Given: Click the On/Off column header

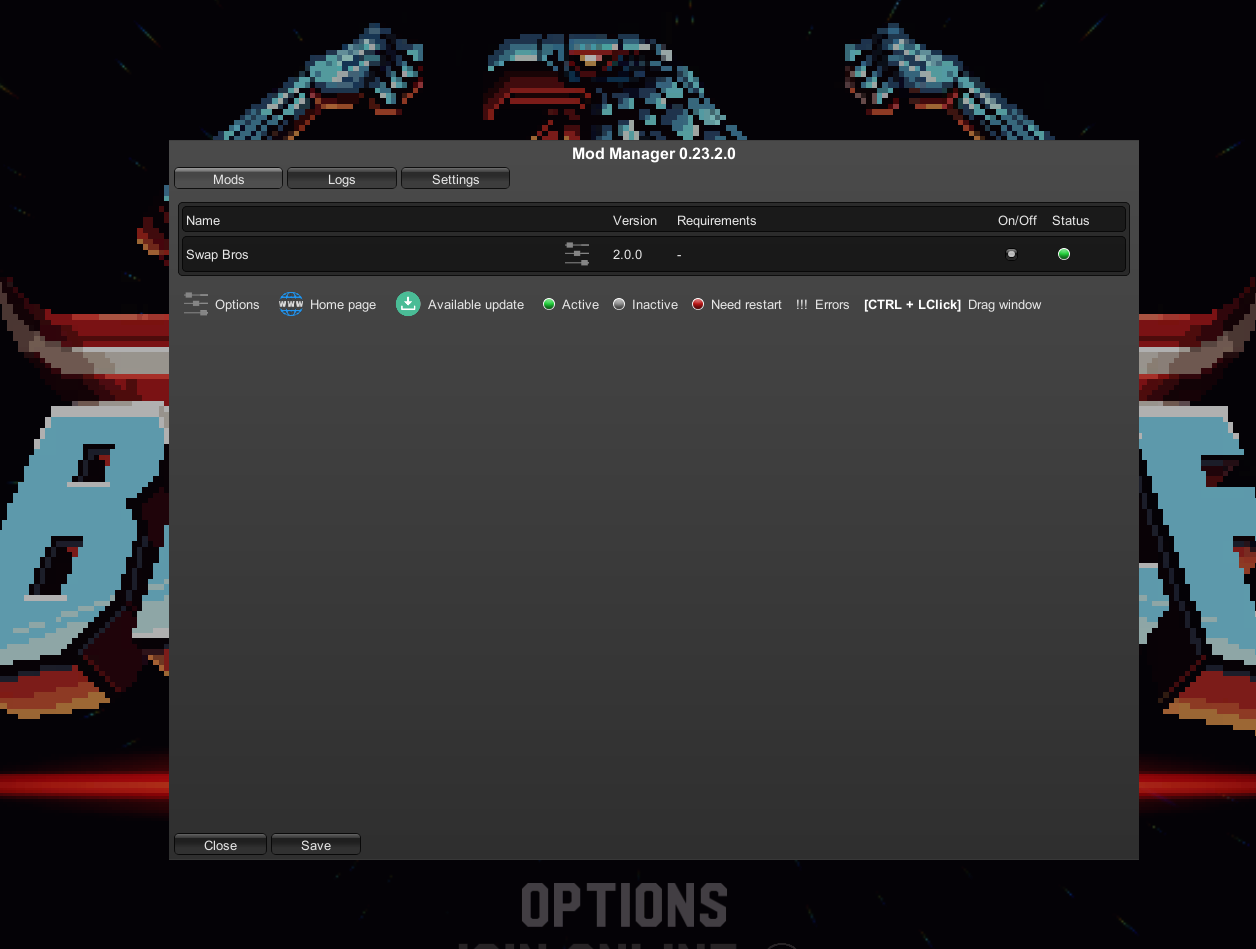Looking at the screenshot, I should coord(1017,220).
